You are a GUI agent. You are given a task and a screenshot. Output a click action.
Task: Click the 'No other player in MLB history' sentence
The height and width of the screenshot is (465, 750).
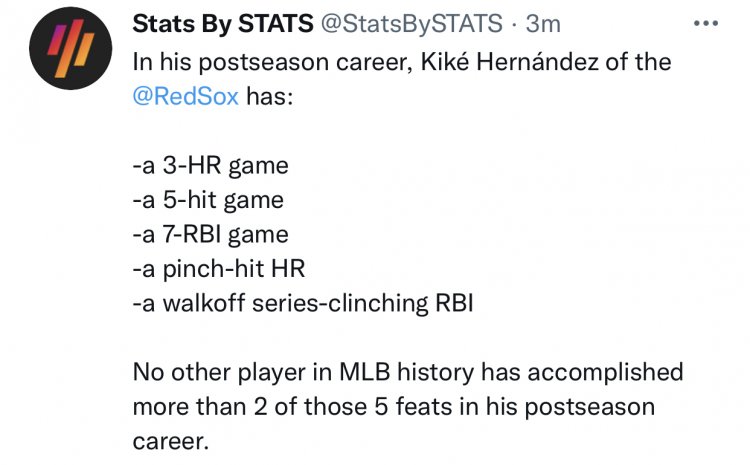[x=303, y=372]
